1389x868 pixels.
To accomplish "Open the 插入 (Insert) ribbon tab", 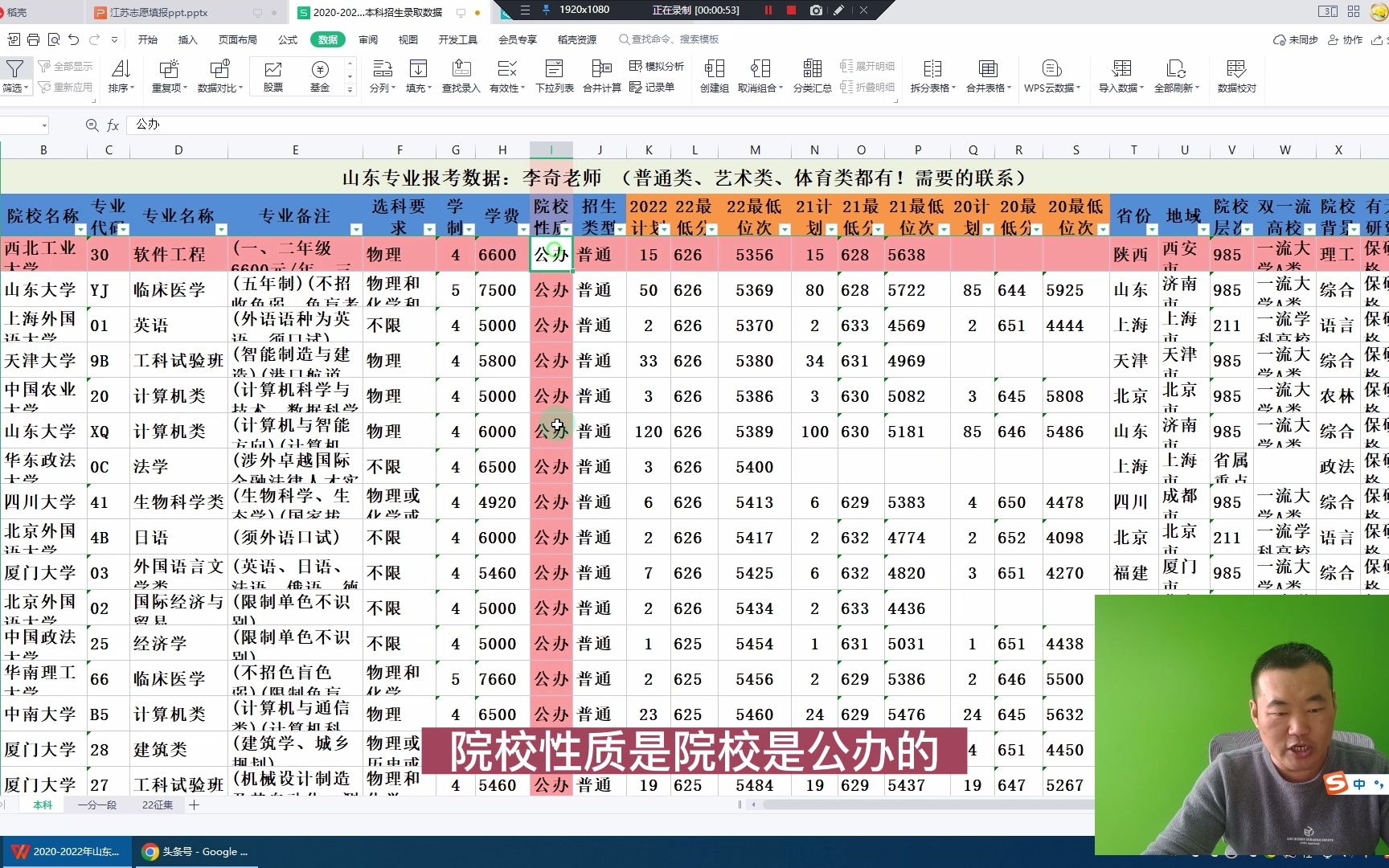I will click(187, 39).
